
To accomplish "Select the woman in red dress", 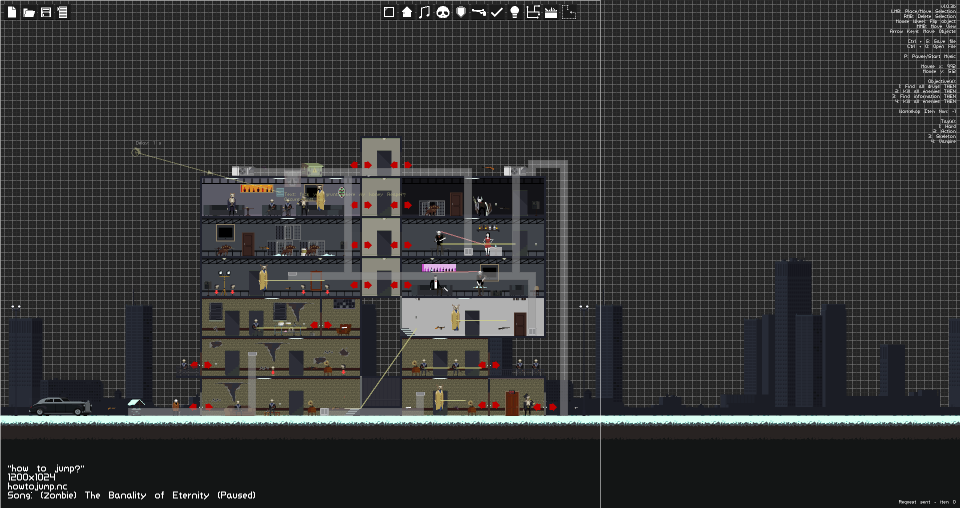I will (488, 243).
